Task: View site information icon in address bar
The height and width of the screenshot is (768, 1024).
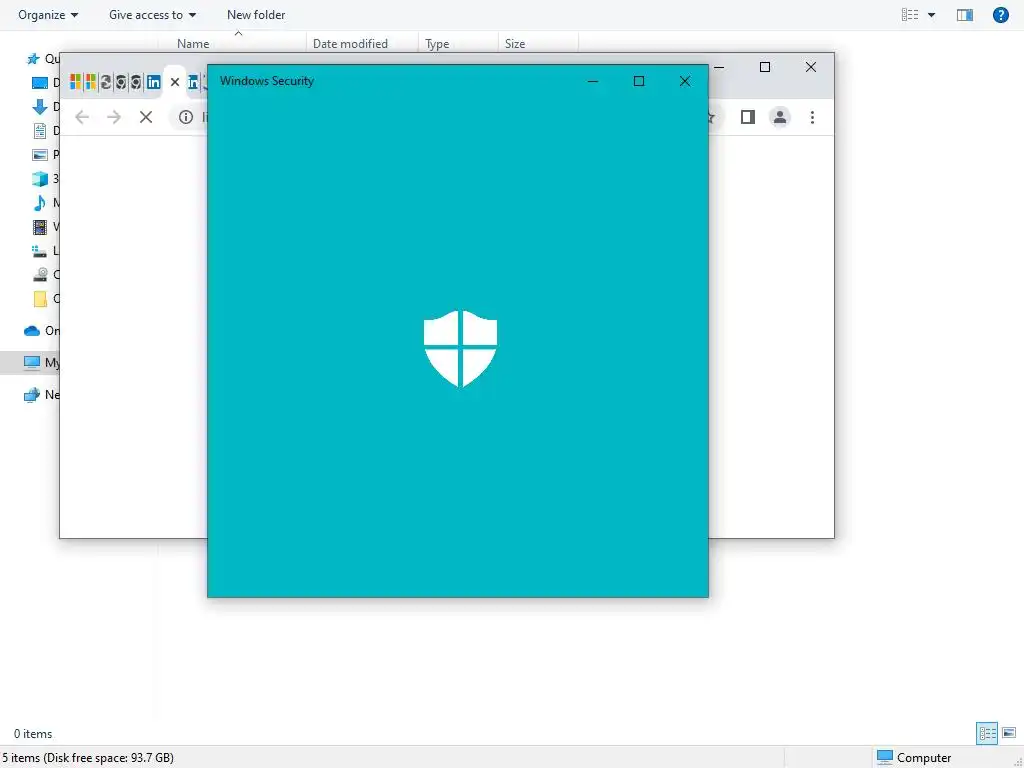Action: point(186,117)
